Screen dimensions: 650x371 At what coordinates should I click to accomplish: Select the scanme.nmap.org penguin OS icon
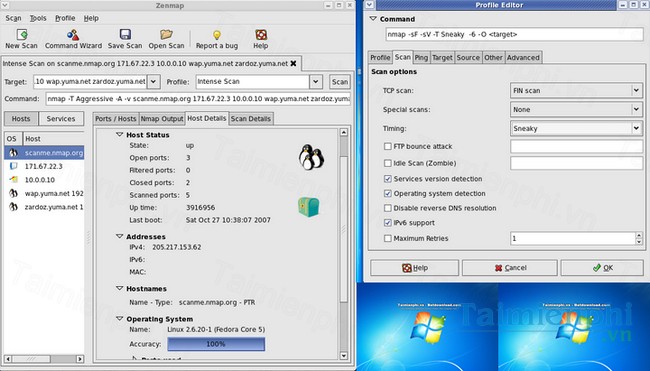tap(13, 153)
